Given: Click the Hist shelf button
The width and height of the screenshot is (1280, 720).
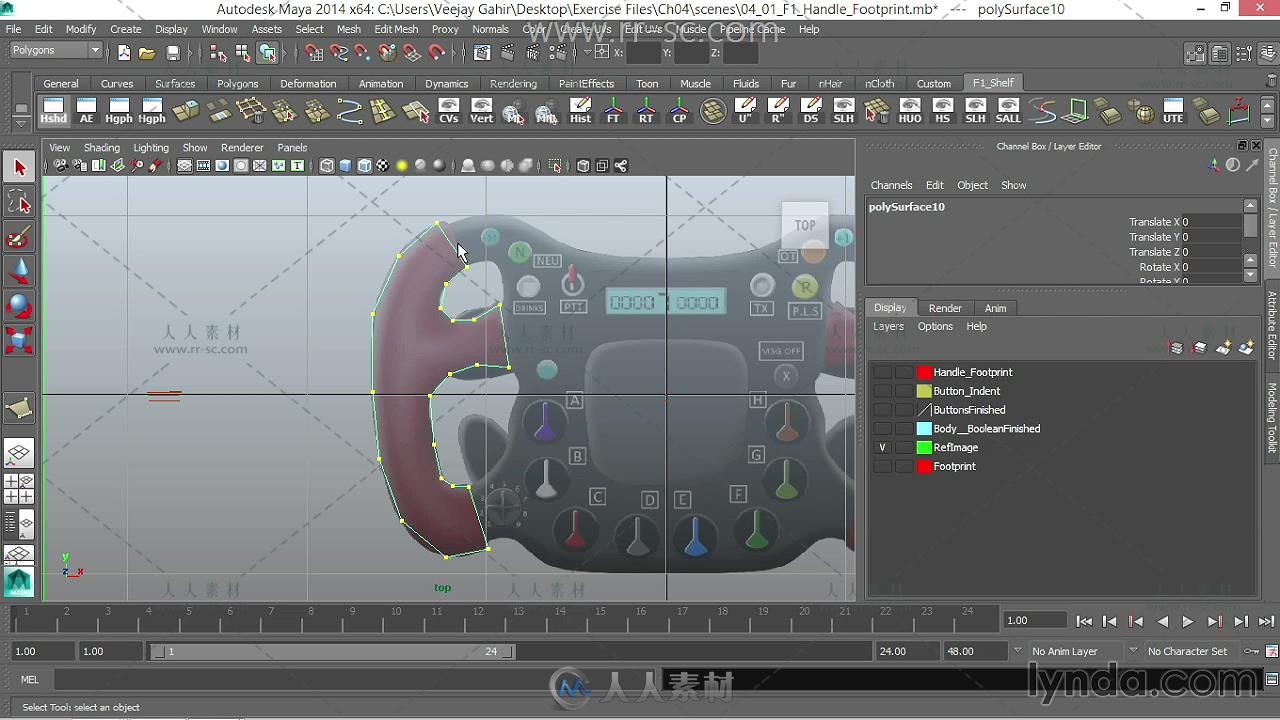Looking at the screenshot, I should (580, 111).
